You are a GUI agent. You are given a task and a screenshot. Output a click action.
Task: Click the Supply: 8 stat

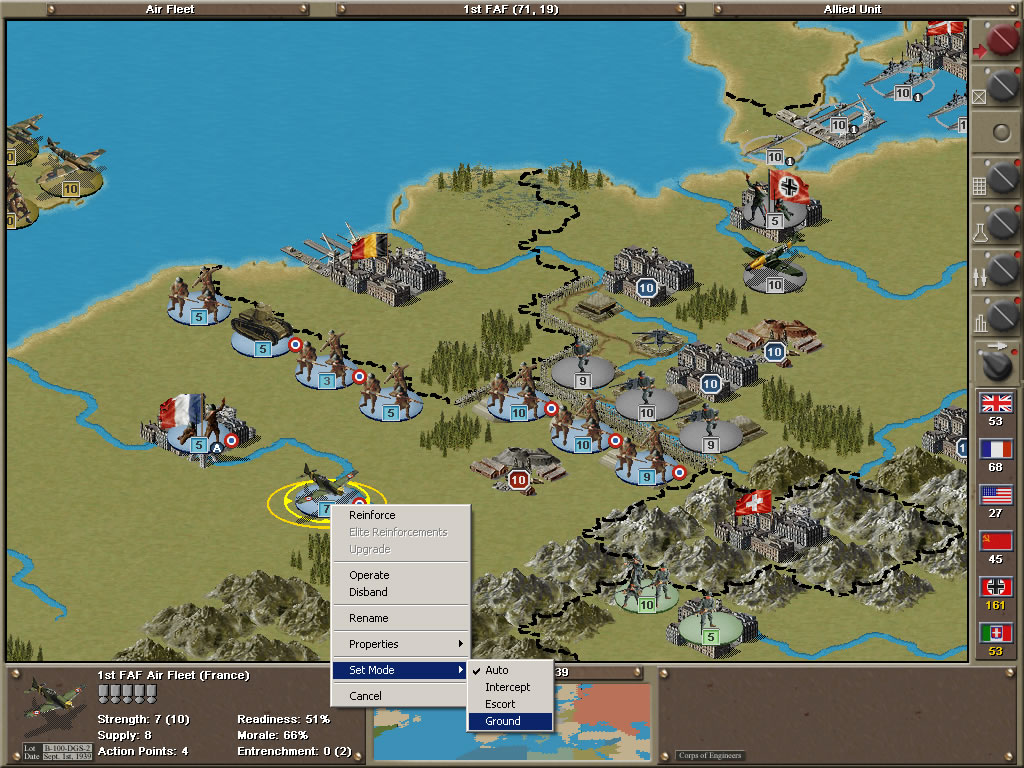(x=124, y=735)
